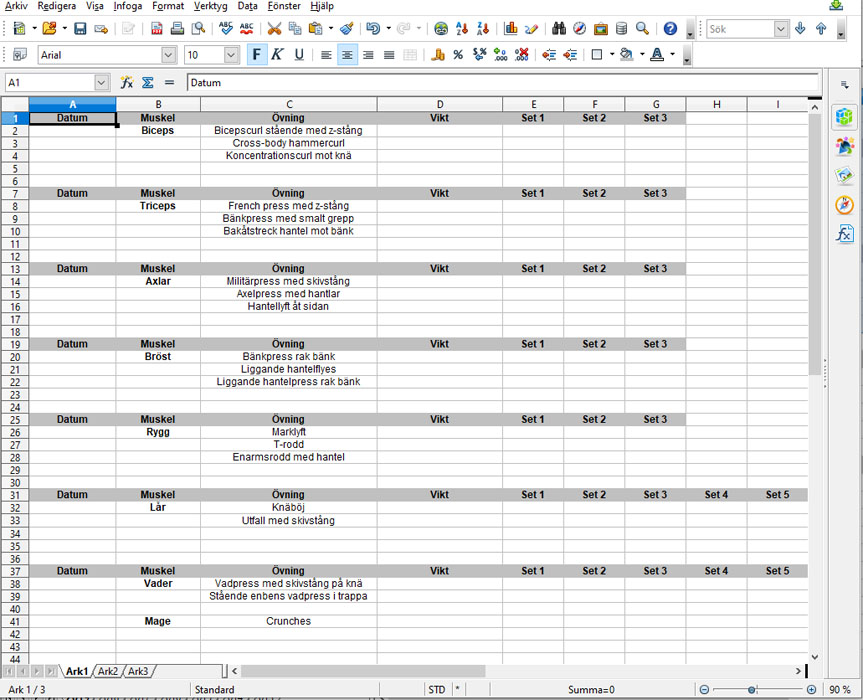The height and width of the screenshot is (700, 863).
Task: Open Data Sources database icon
Action: tap(621, 29)
